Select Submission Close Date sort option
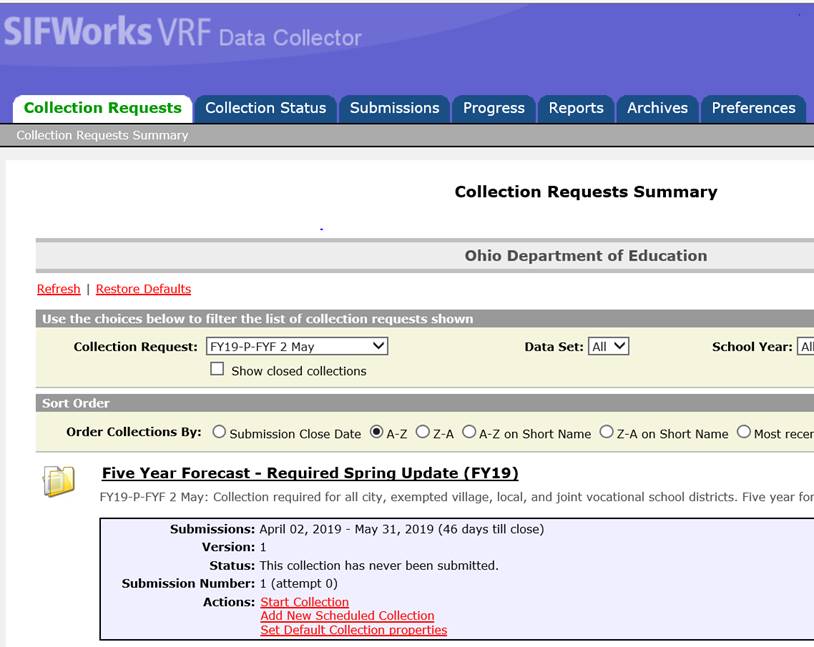Viewport: 814px width, 647px height. point(219,433)
